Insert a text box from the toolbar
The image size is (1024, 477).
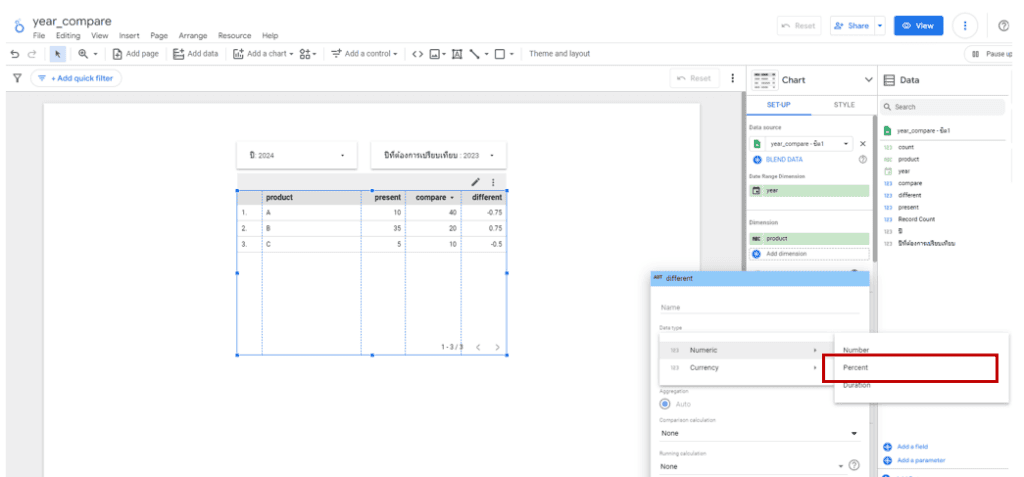457,54
